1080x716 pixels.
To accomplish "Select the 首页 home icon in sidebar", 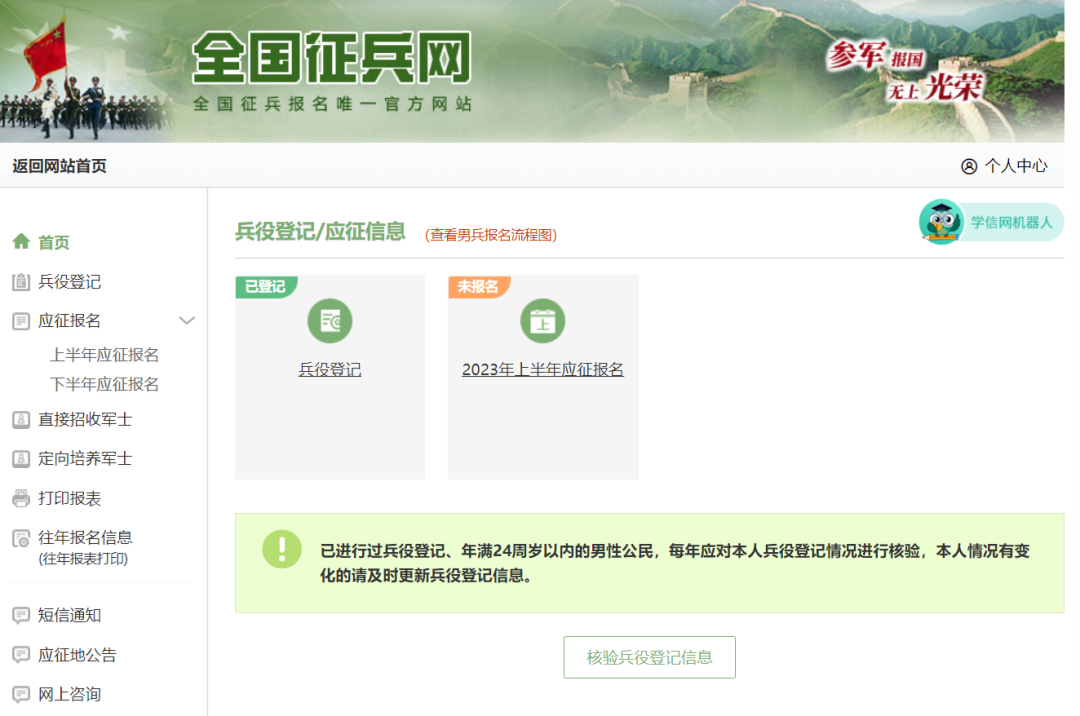I will click(21, 241).
